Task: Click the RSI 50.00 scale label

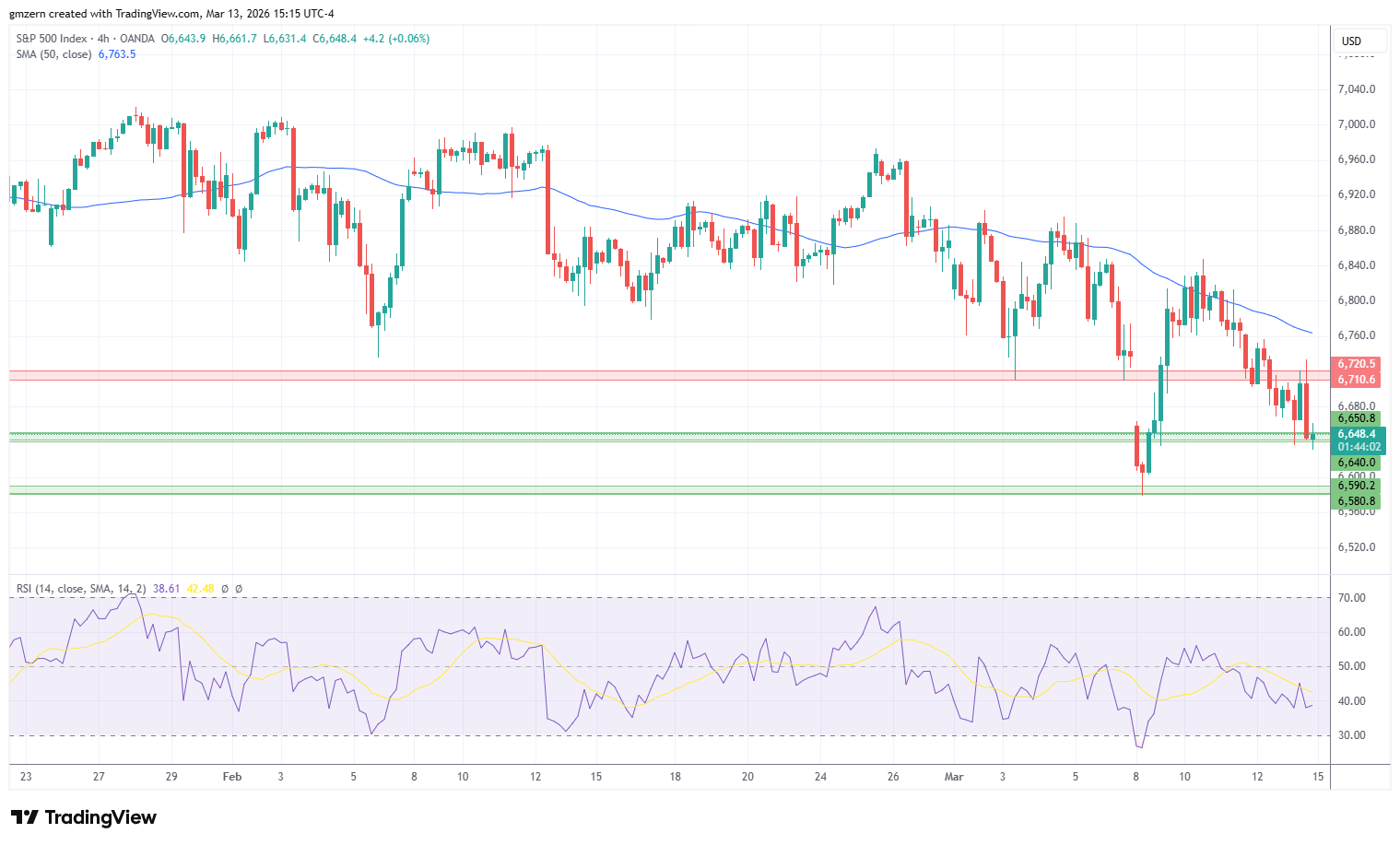Action: click(1352, 666)
